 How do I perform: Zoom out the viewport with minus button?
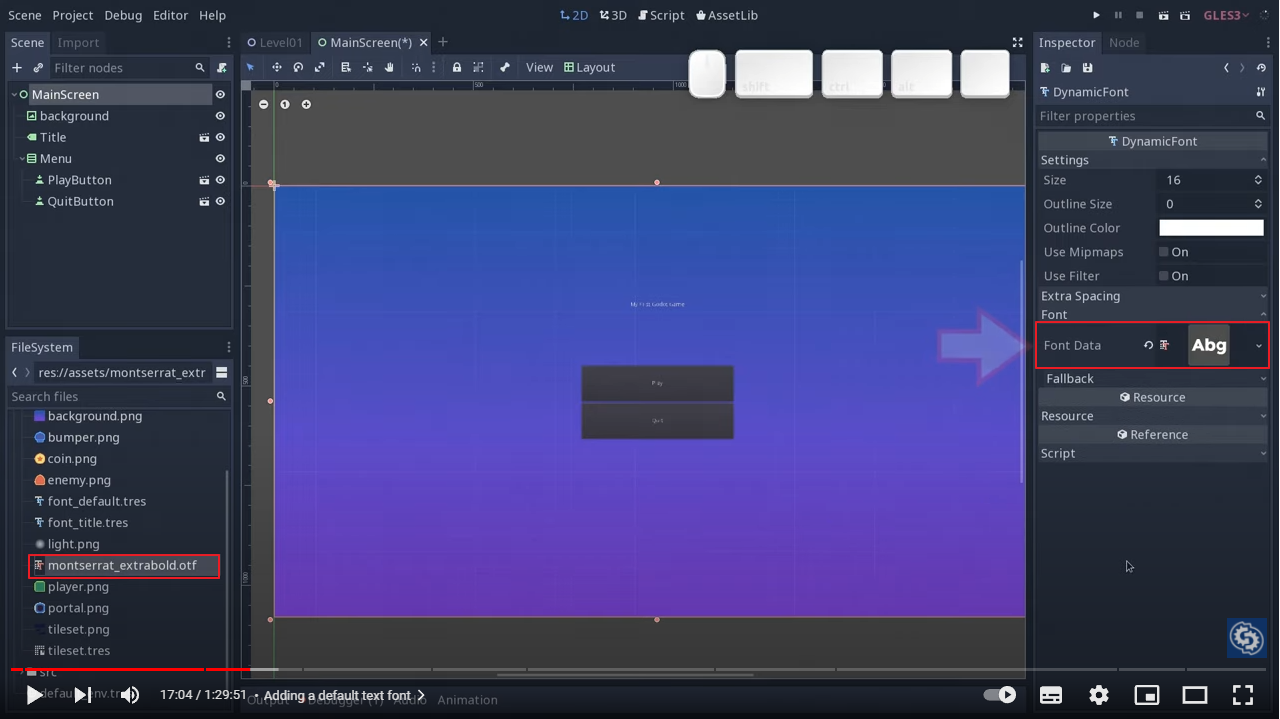(x=264, y=104)
